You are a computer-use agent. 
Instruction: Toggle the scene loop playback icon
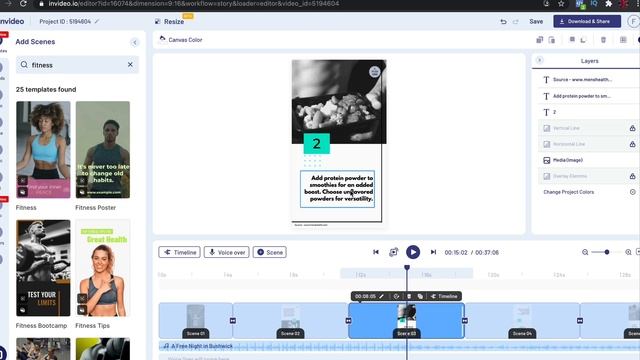click(393, 252)
